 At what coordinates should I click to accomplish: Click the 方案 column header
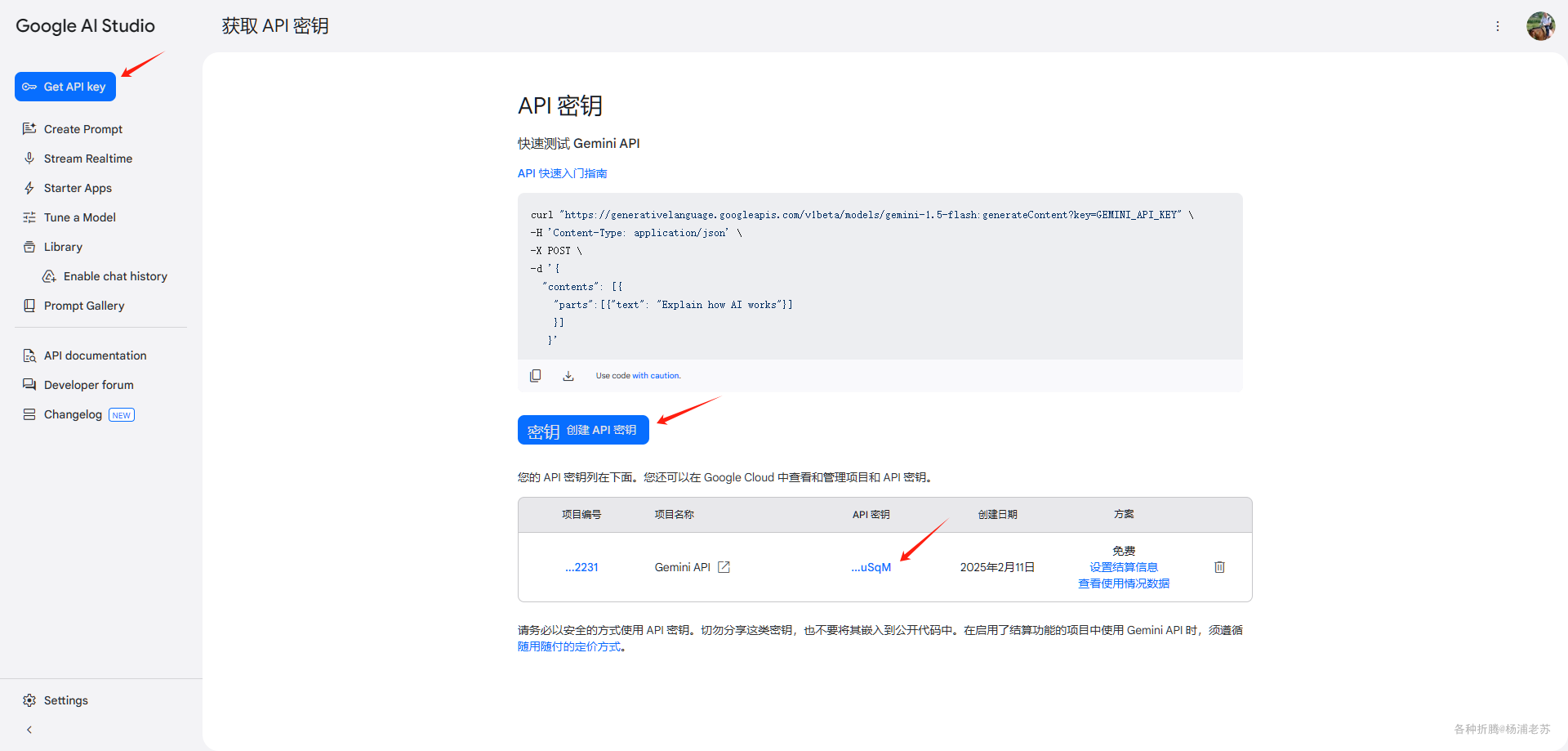[1124, 515]
